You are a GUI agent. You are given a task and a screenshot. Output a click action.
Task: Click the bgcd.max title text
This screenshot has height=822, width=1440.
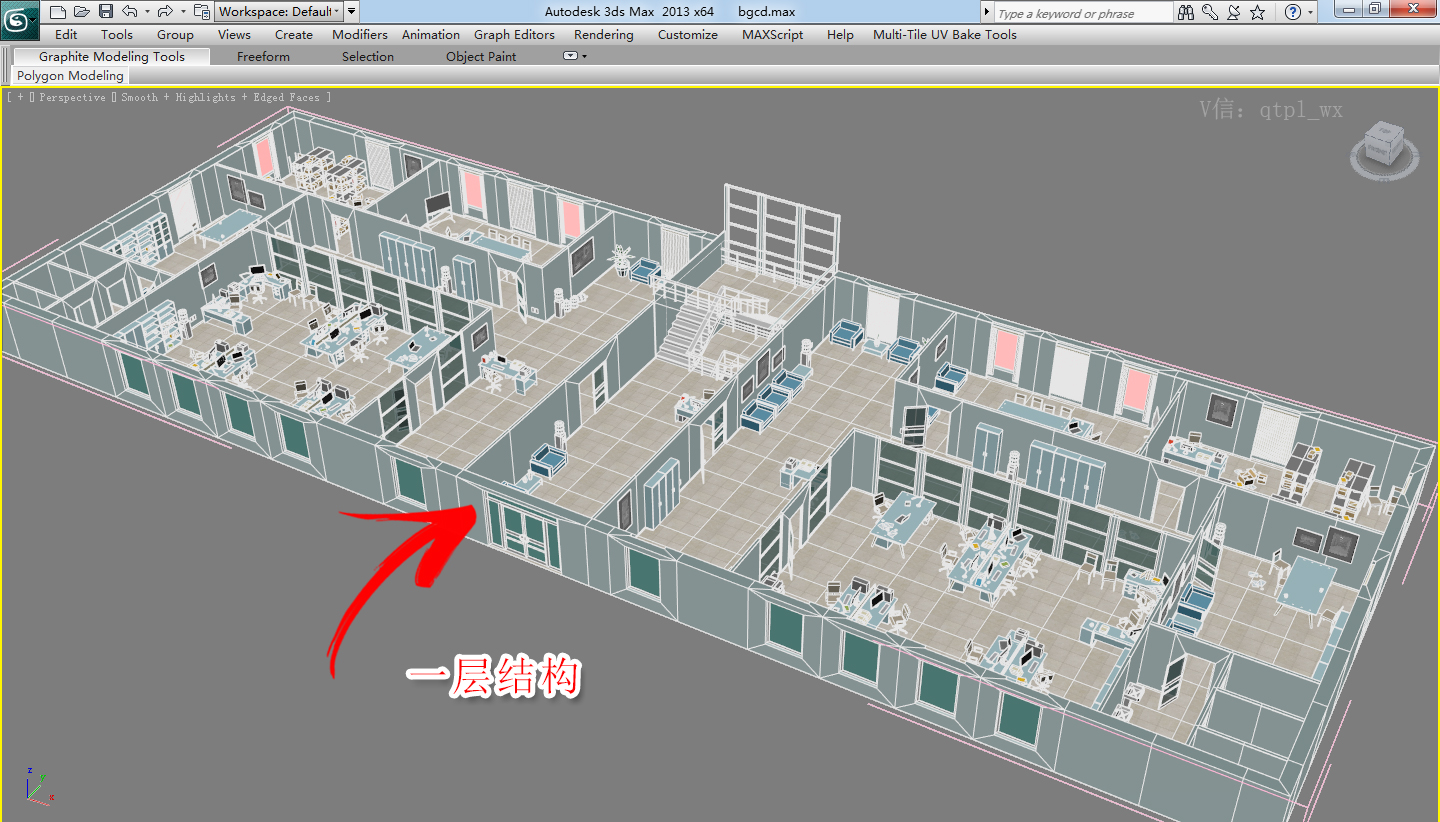pyautogui.click(x=766, y=12)
